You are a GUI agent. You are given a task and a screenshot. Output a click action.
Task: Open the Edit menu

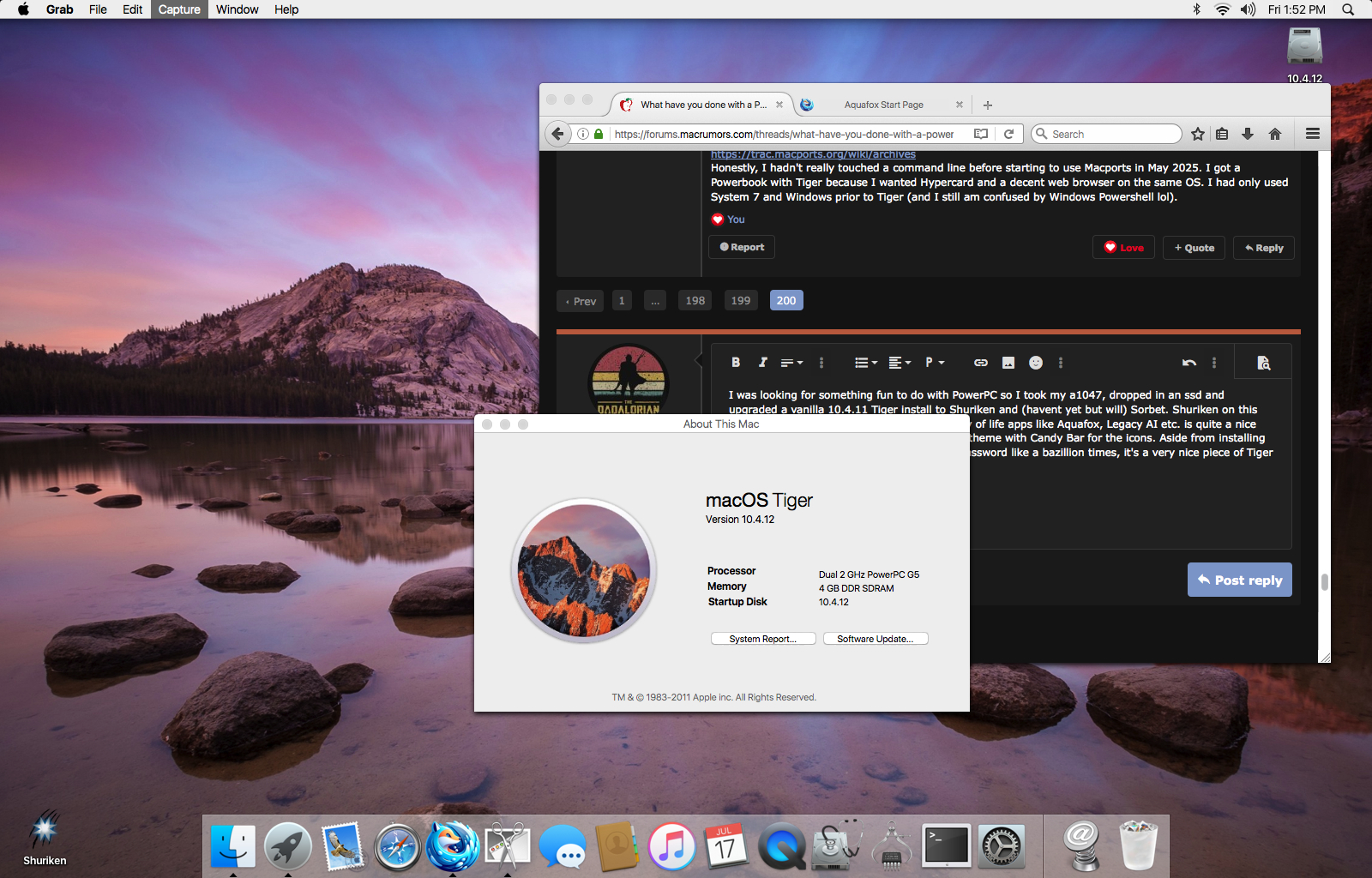tap(132, 9)
